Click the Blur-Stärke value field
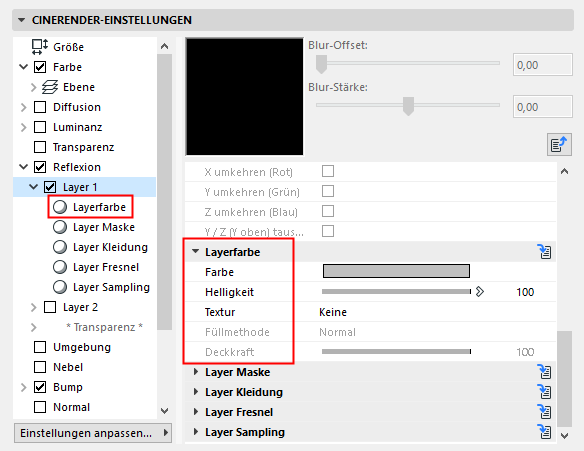 click(543, 107)
